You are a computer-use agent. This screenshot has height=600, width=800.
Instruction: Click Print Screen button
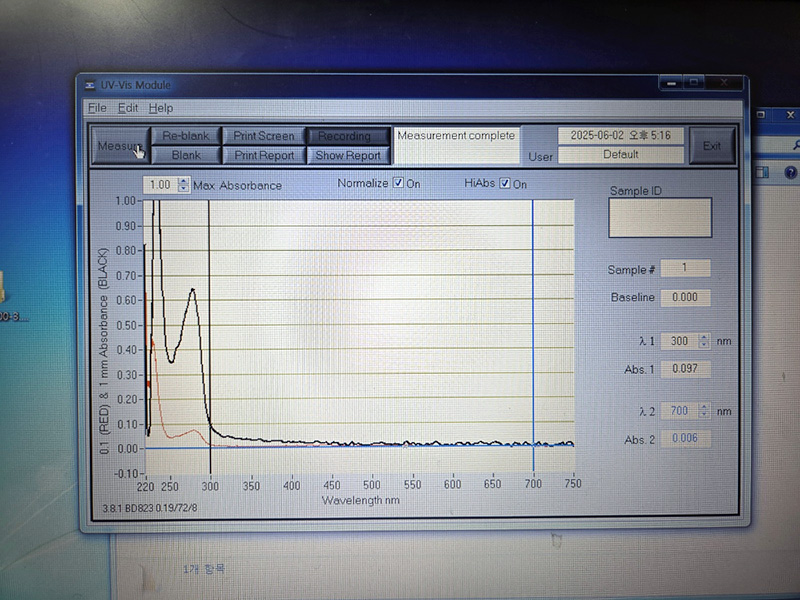pos(263,136)
